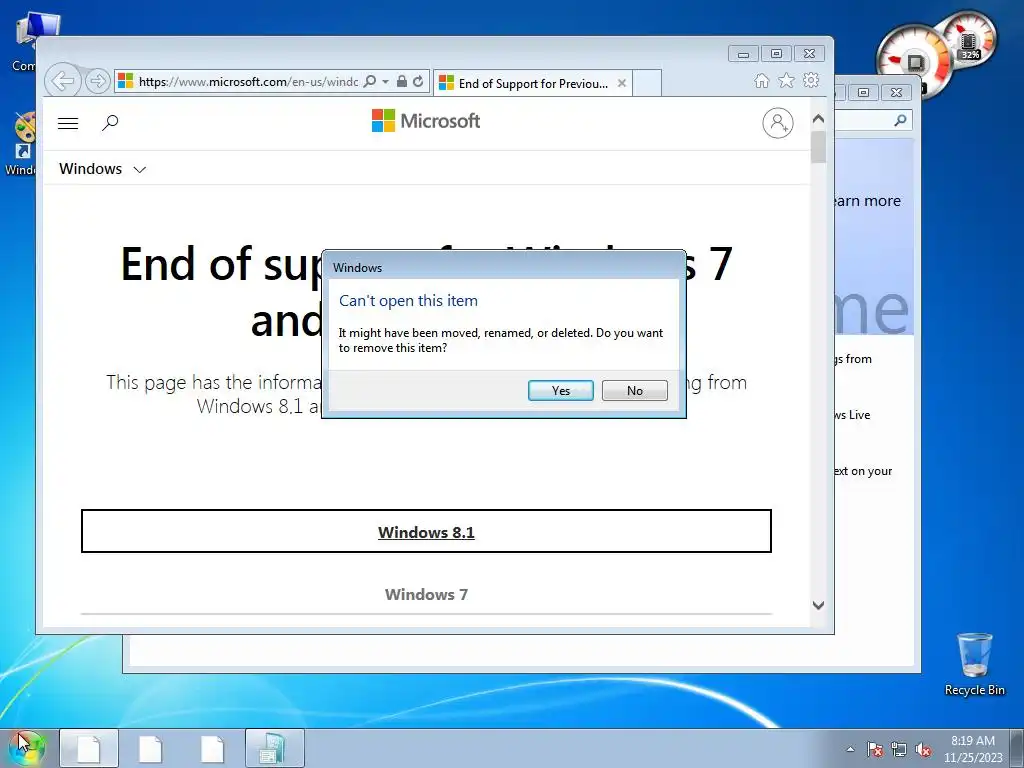Close the background window behind Internet Explorer

(897, 93)
